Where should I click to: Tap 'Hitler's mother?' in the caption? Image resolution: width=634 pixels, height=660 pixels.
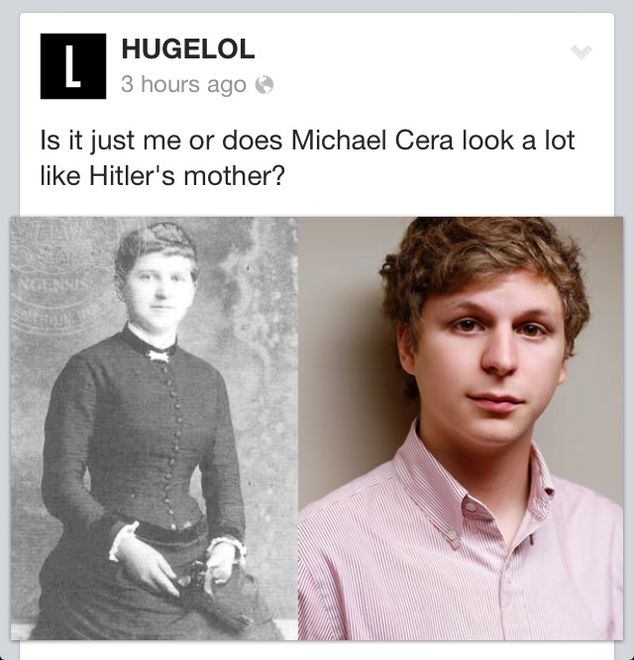[x=187, y=176]
